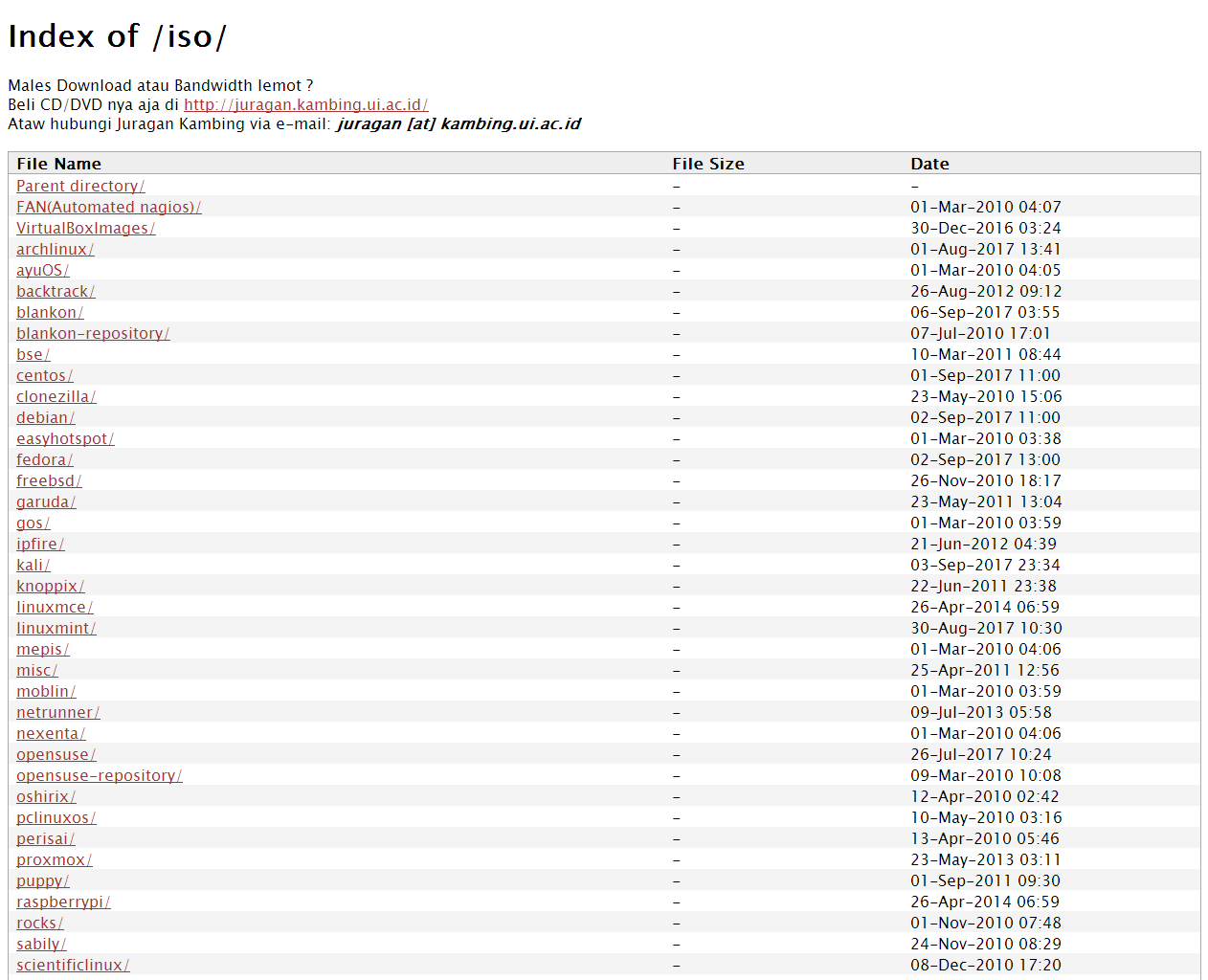
Task: Open the opensuse/ directory link
Action: tap(56, 754)
